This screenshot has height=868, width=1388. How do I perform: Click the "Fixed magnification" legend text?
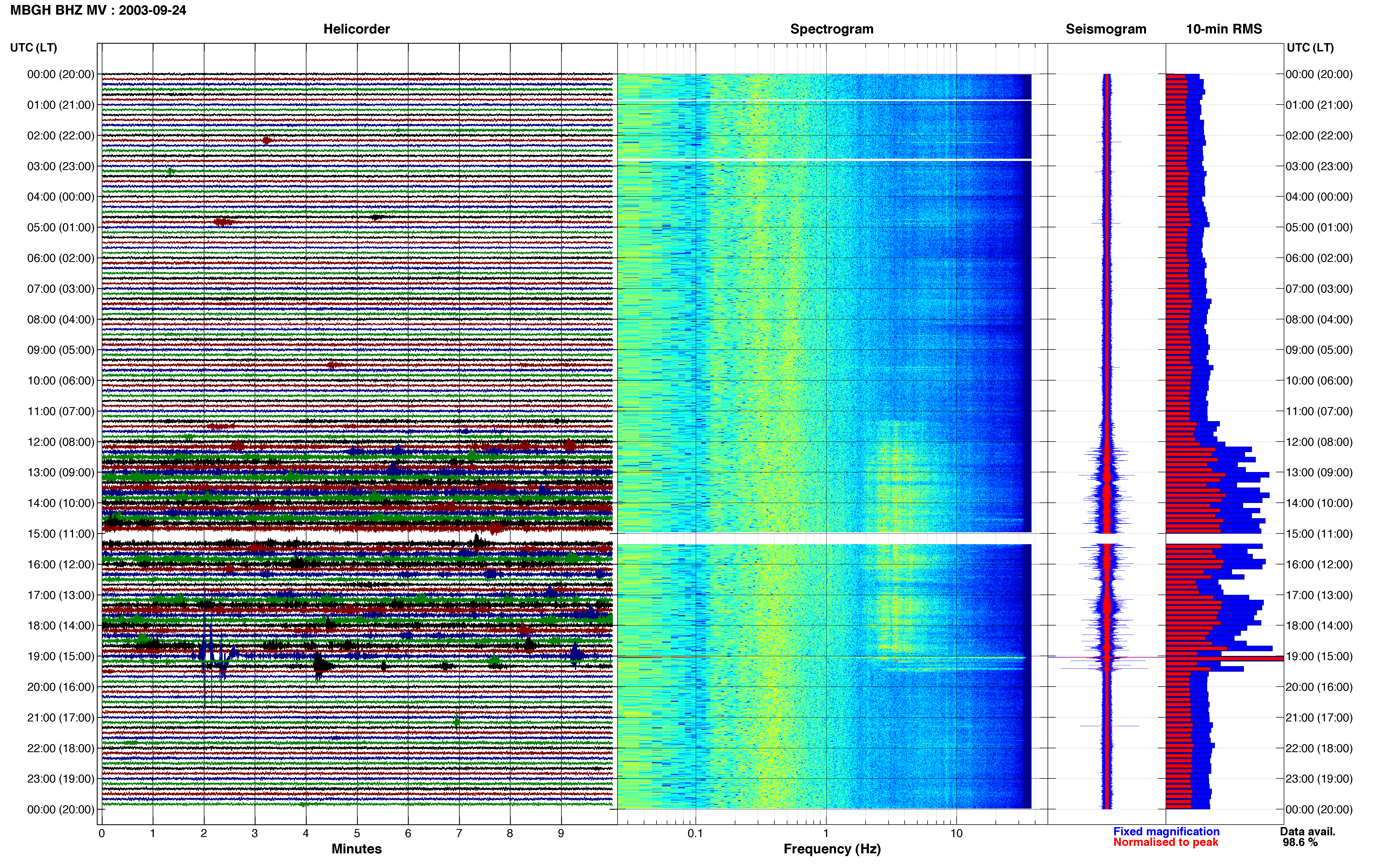coord(1166,831)
